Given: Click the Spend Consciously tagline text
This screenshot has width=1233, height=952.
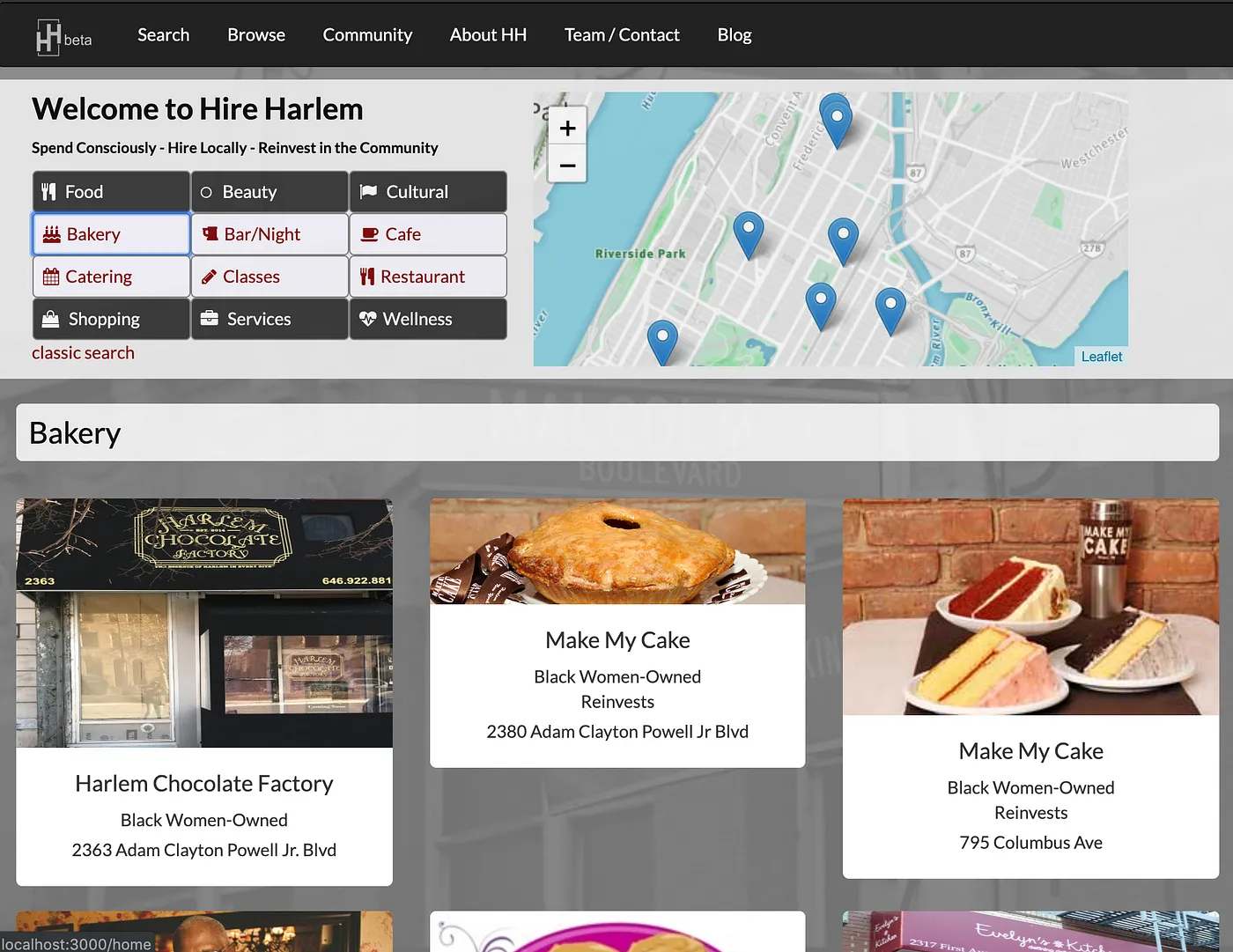Looking at the screenshot, I should pos(235,148).
